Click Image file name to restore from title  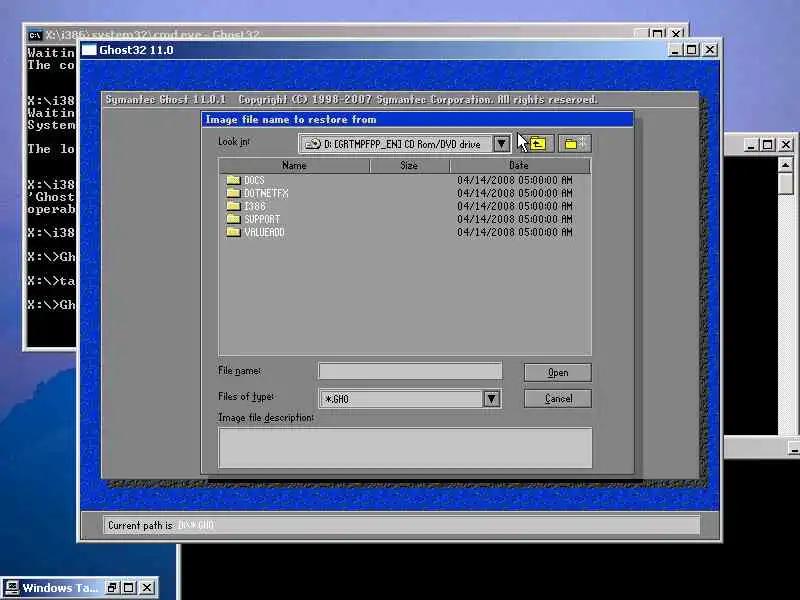pyautogui.click(x=291, y=119)
